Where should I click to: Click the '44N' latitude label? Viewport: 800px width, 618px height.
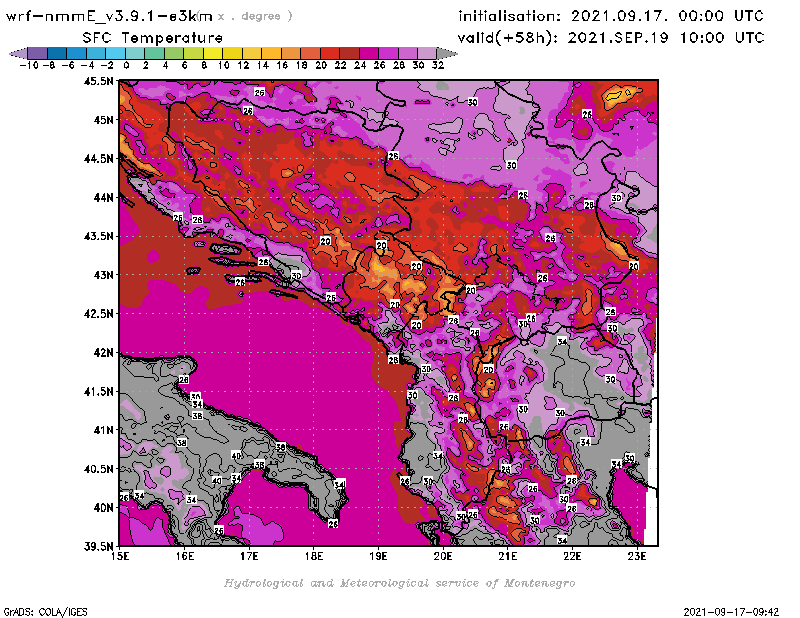point(103,197)
